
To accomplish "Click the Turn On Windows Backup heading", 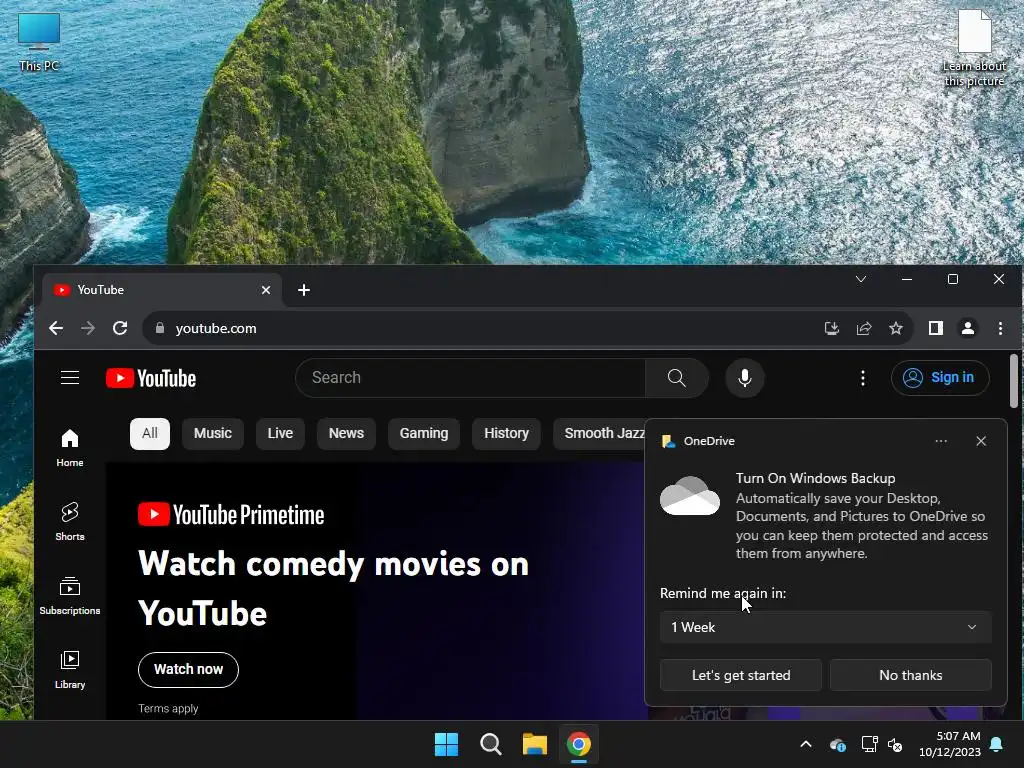I will (x=815, y=478).
